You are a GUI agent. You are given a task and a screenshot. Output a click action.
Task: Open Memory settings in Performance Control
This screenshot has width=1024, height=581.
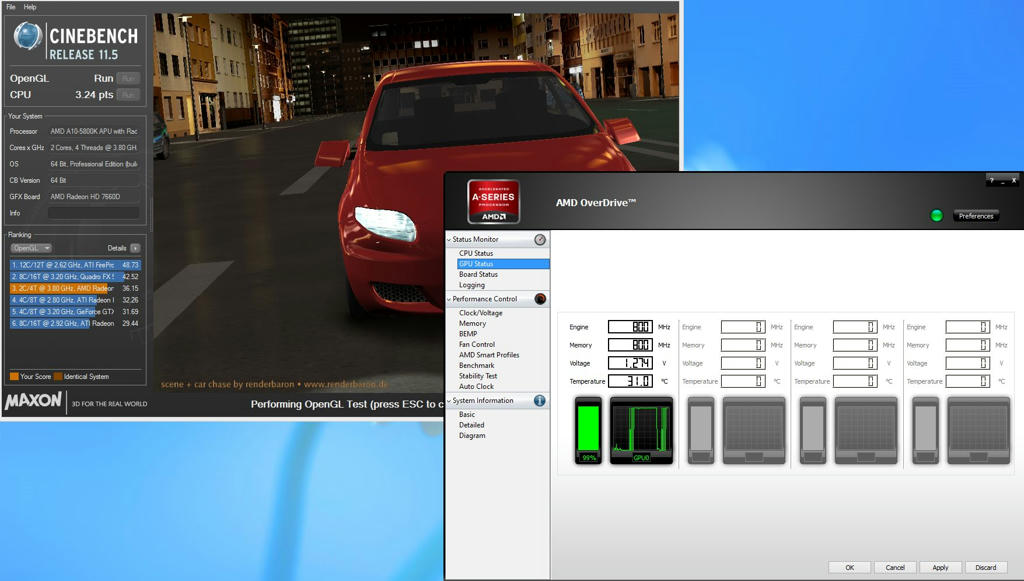(x=472, y=323)
